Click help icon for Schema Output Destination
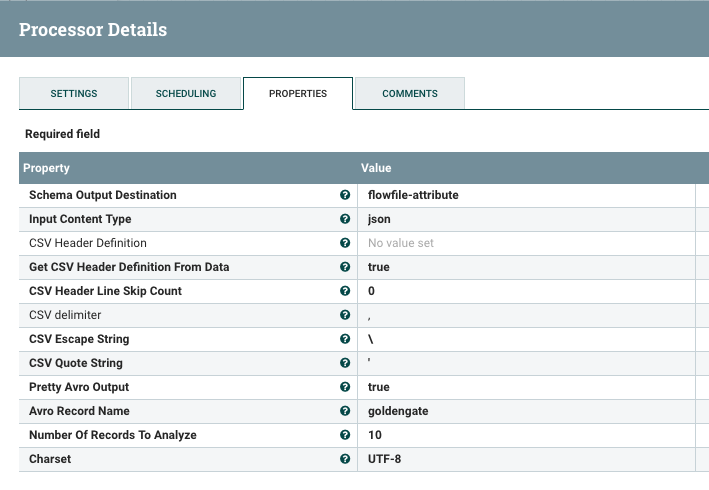 pos(345,195)
